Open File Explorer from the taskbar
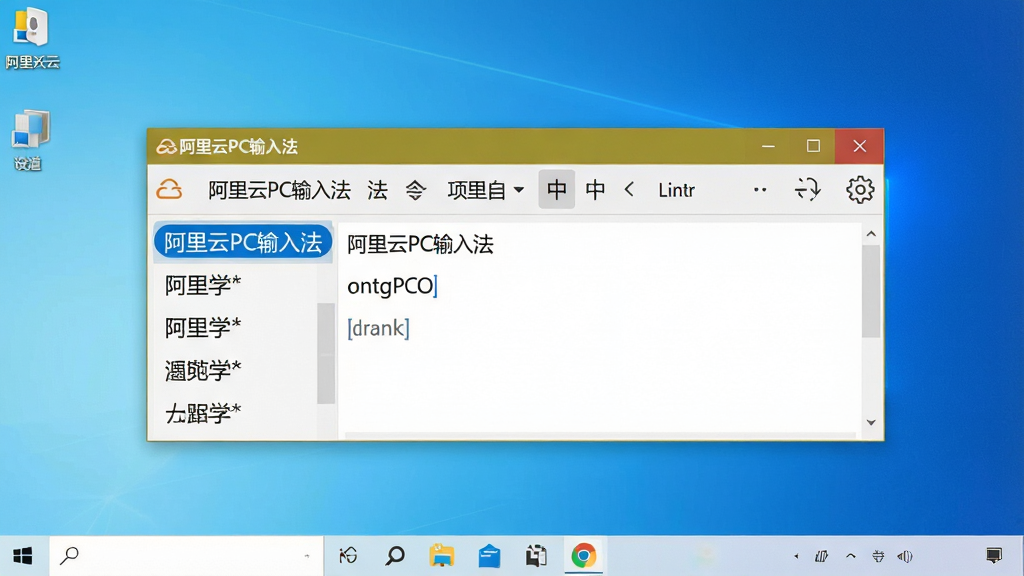Screen dimensions: 1024x576 tap(441, 556)
